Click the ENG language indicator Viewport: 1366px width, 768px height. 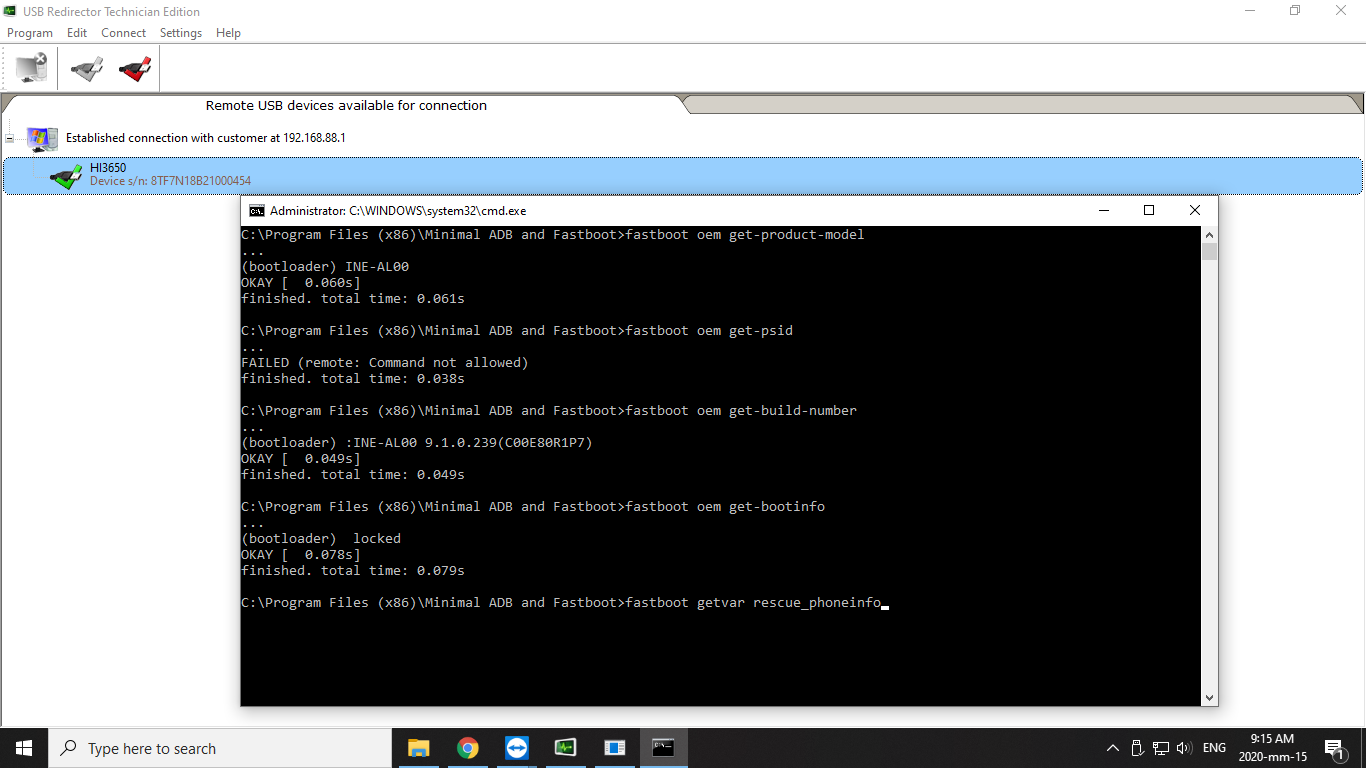pos(1214,748)
